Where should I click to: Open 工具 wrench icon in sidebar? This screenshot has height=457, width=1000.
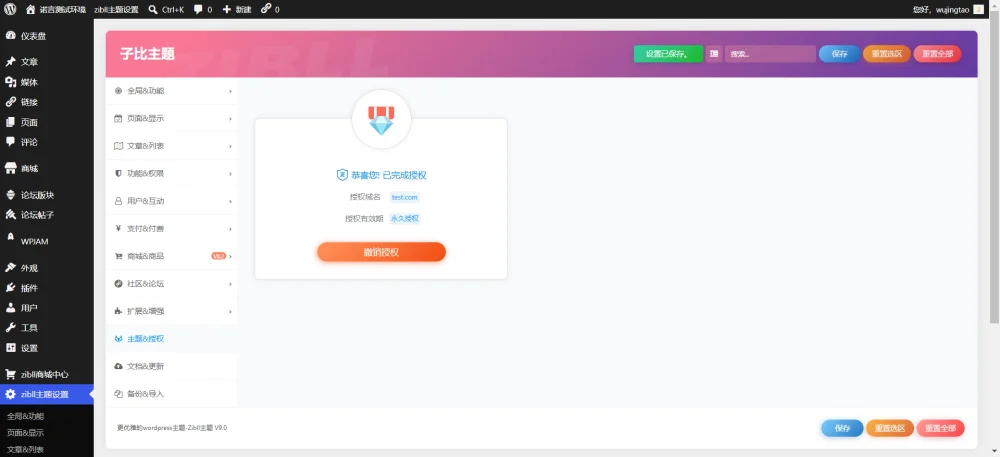point(10,328)
